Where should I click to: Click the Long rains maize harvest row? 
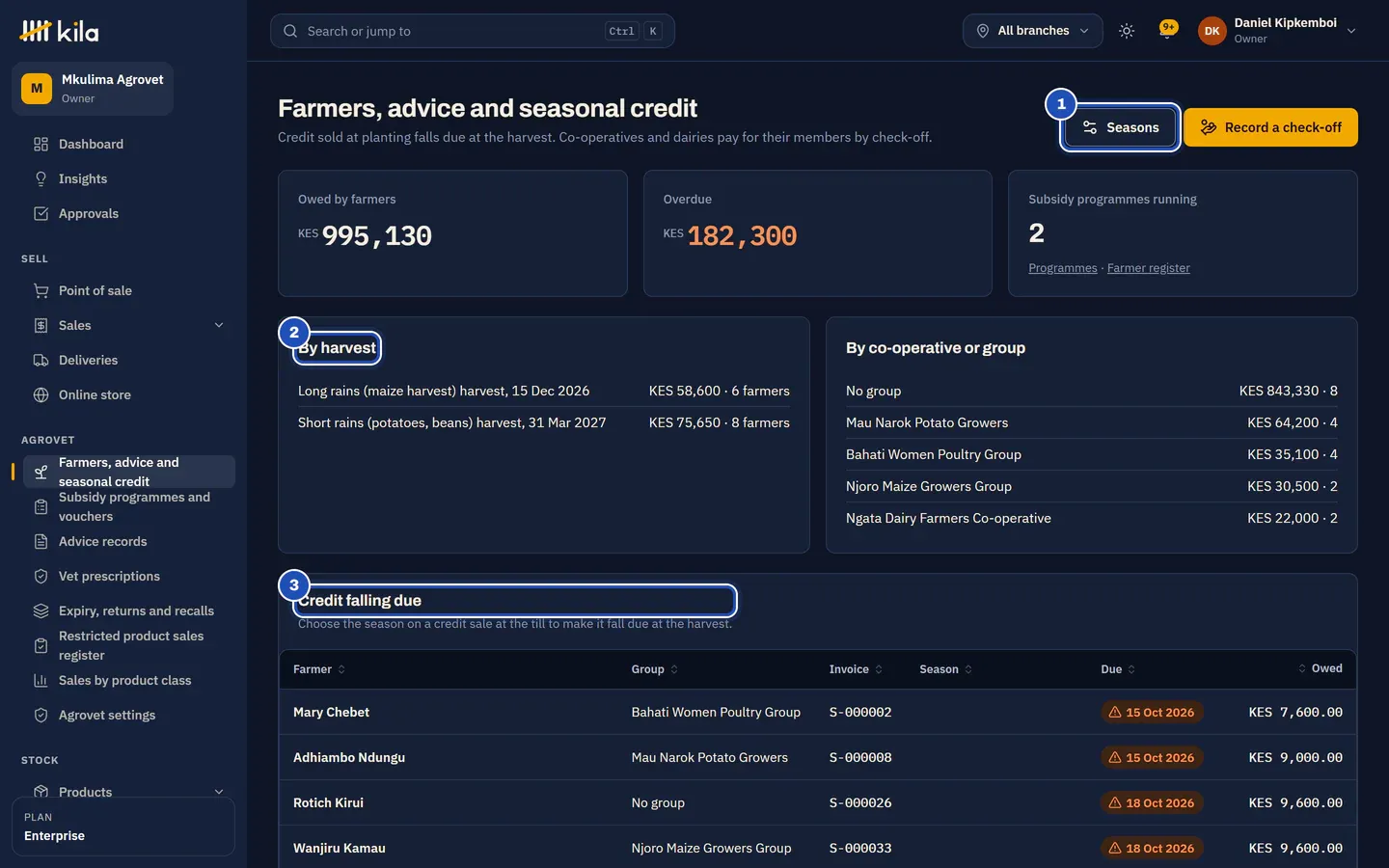[x=543, y=391]
